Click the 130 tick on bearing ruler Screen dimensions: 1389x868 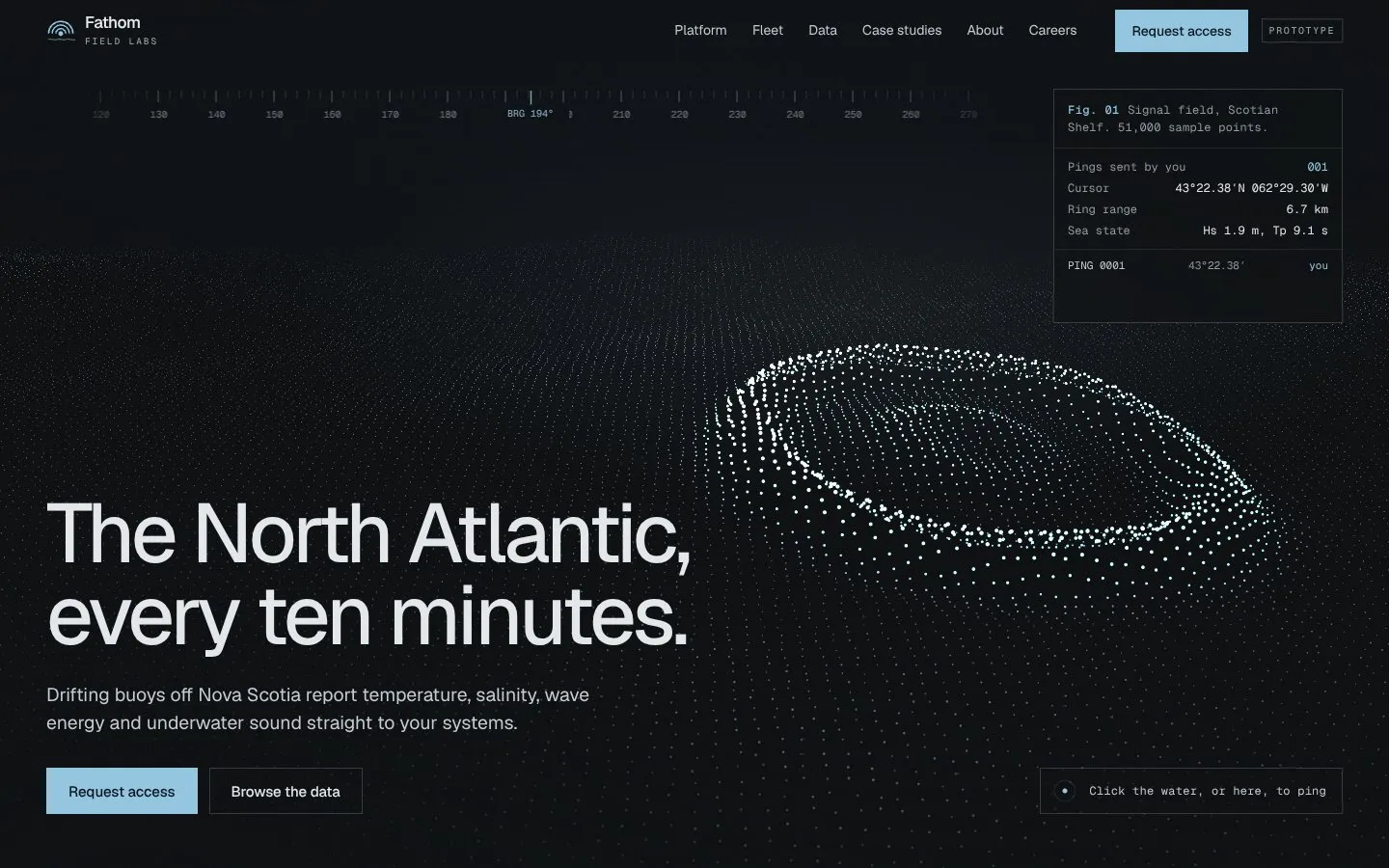tap(159, 114)
